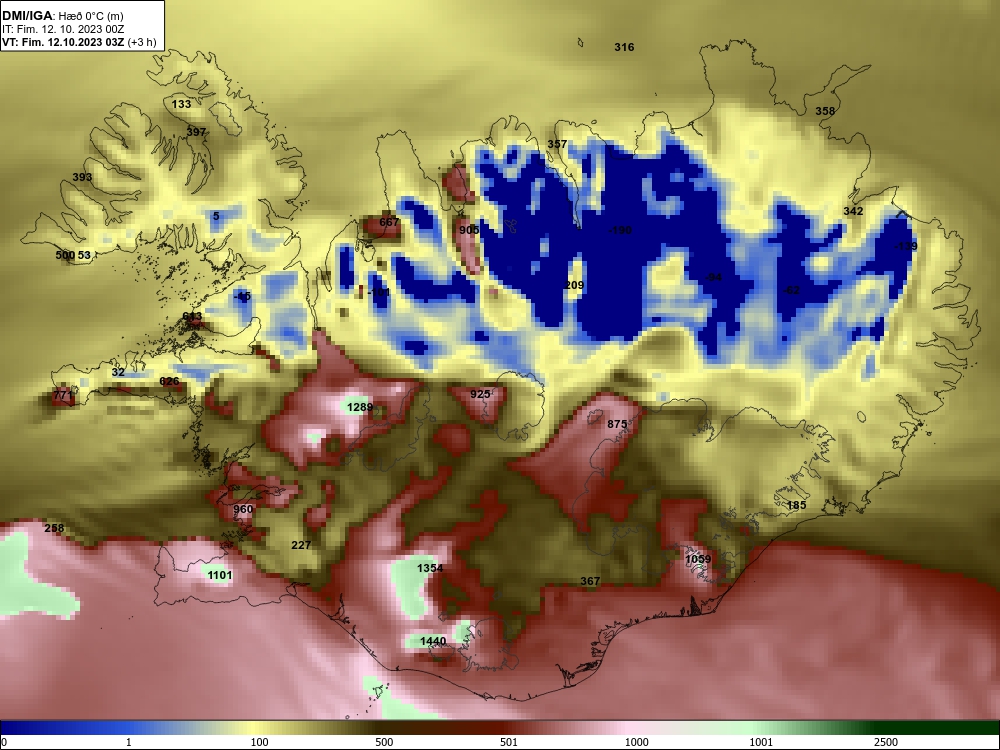
Task: Click the map value 185
Action: [x=797, y=505]
